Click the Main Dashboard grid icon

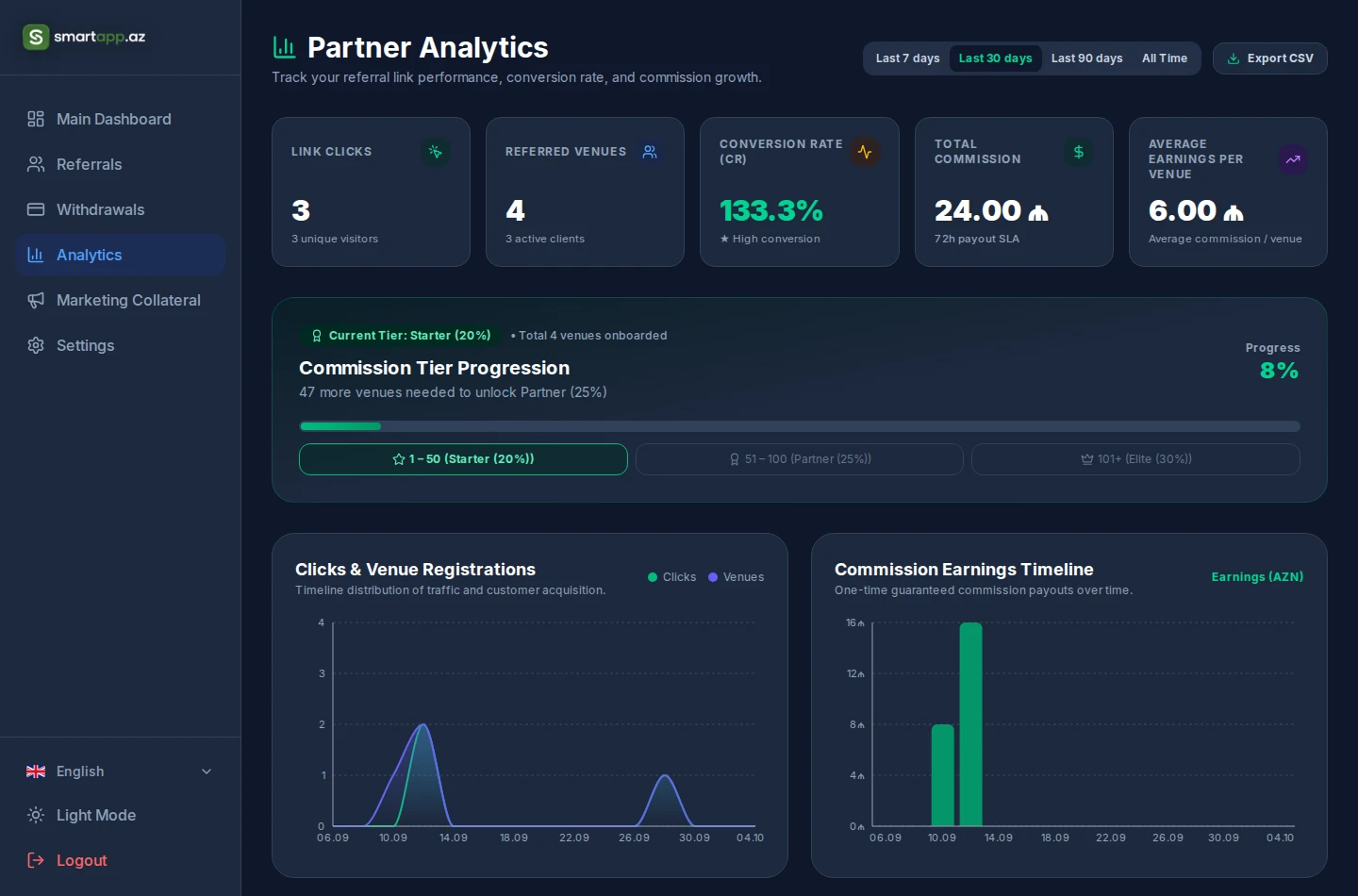[x=36, y=119]
